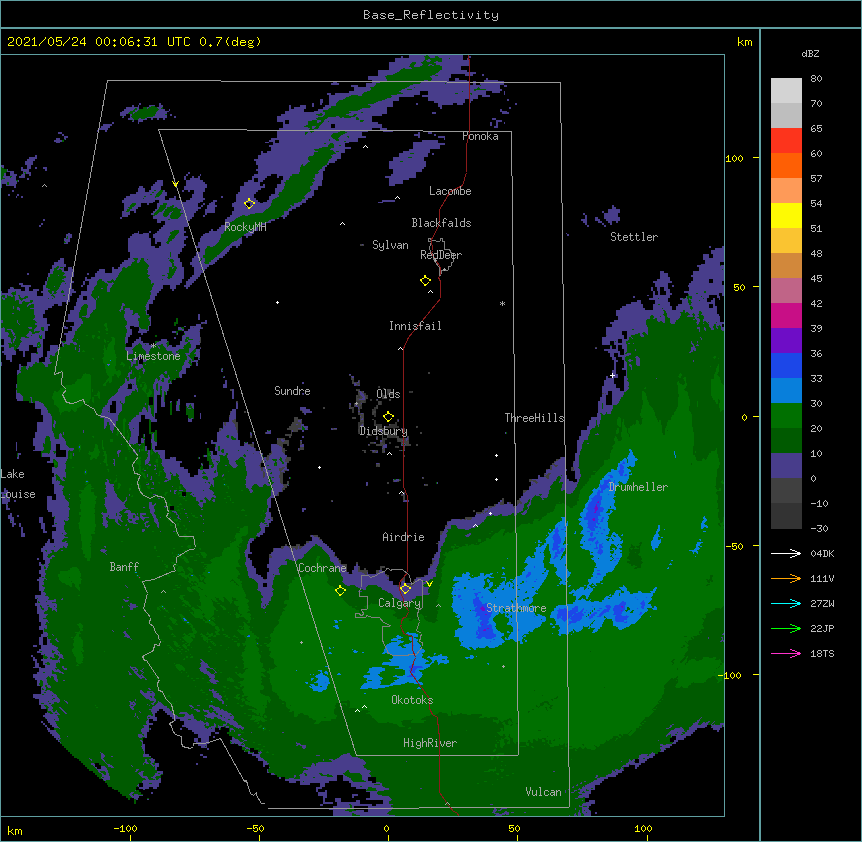862x842 pixels.
Task: Click the cyan 27ZW legend arrow
Action: click(786, 603)
